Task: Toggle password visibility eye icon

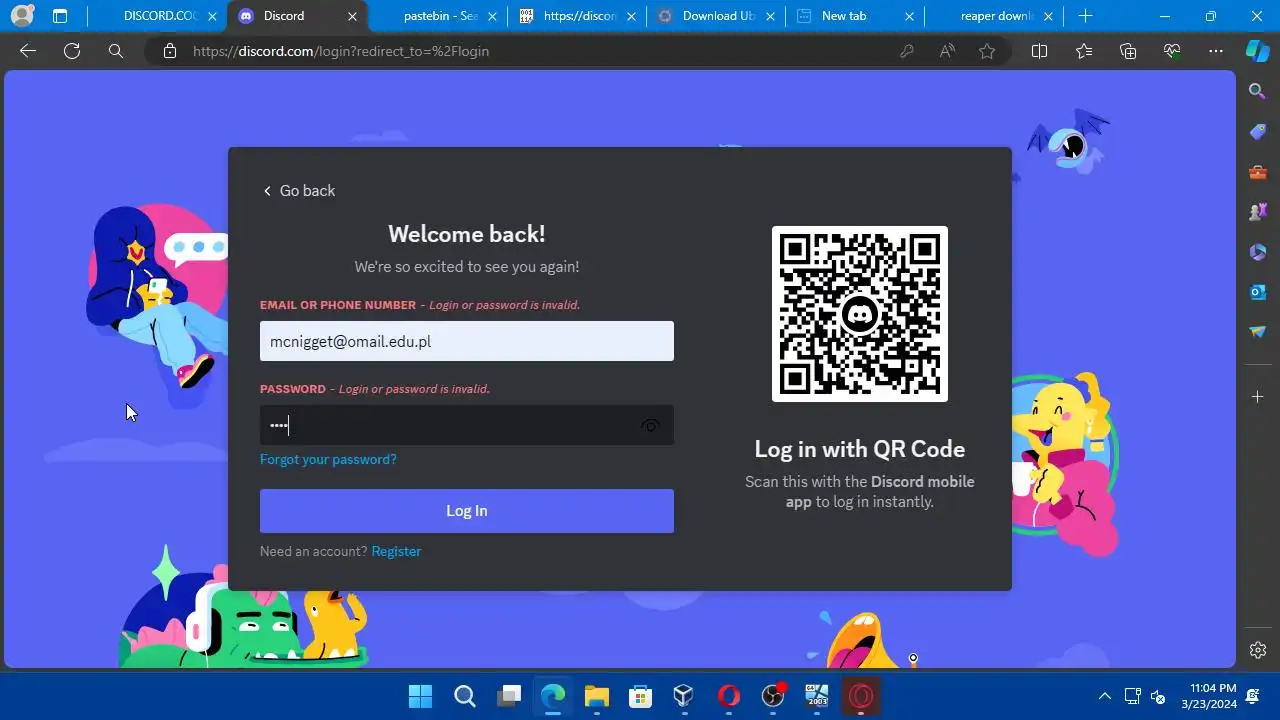Action: pyautogui.click(x=650, y=426)
